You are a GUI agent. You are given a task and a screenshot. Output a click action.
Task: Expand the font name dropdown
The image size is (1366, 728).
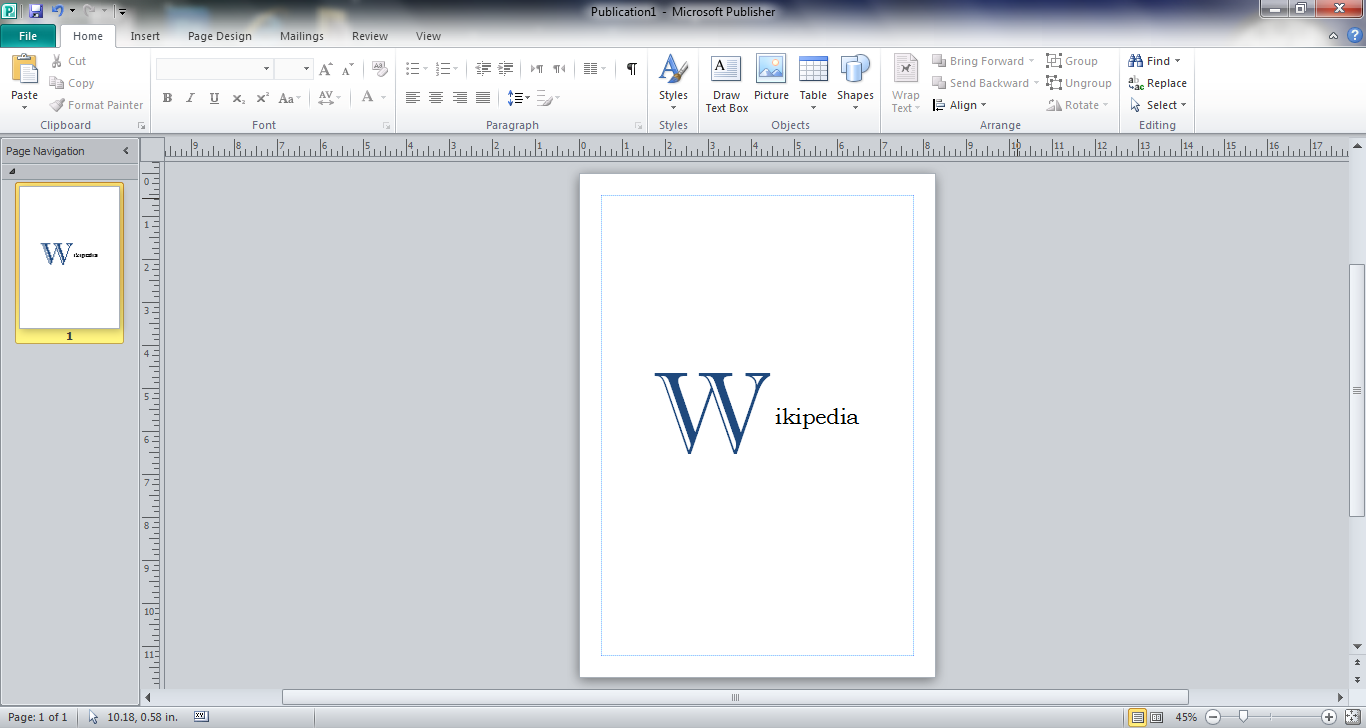[x=266, y=69]
